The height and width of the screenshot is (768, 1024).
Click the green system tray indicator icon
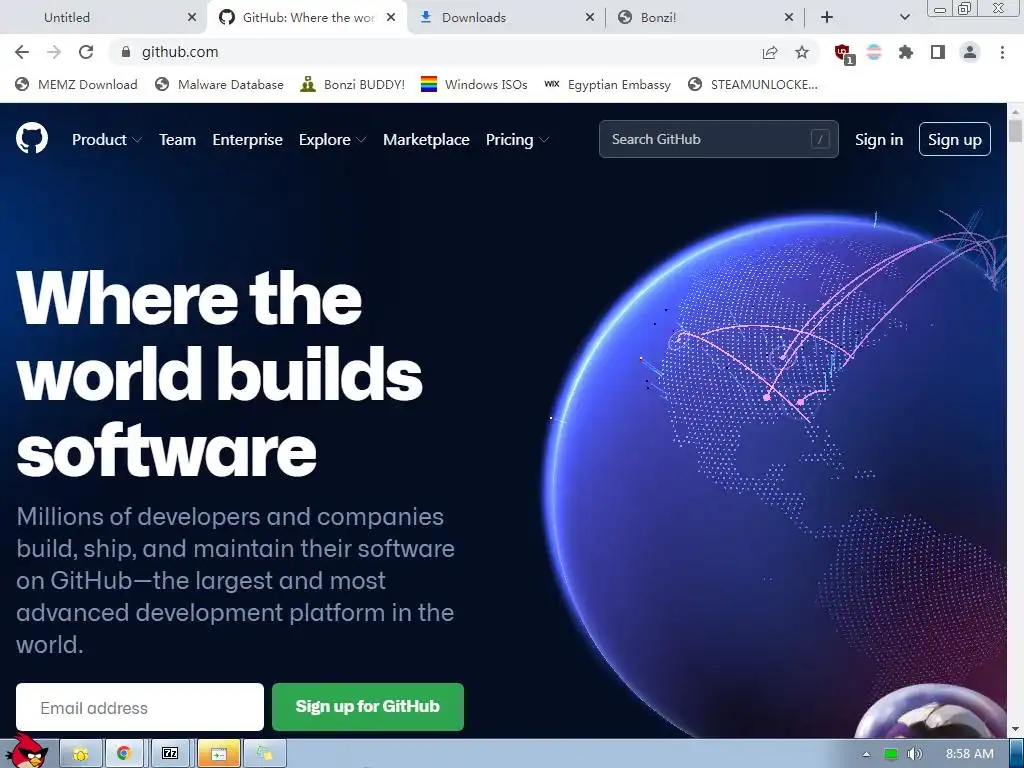(x=891, y=754)
